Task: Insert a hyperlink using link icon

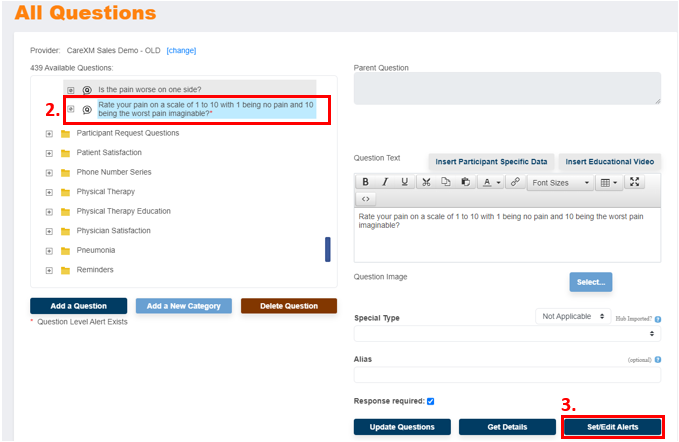Action: [x=515, y=183]
